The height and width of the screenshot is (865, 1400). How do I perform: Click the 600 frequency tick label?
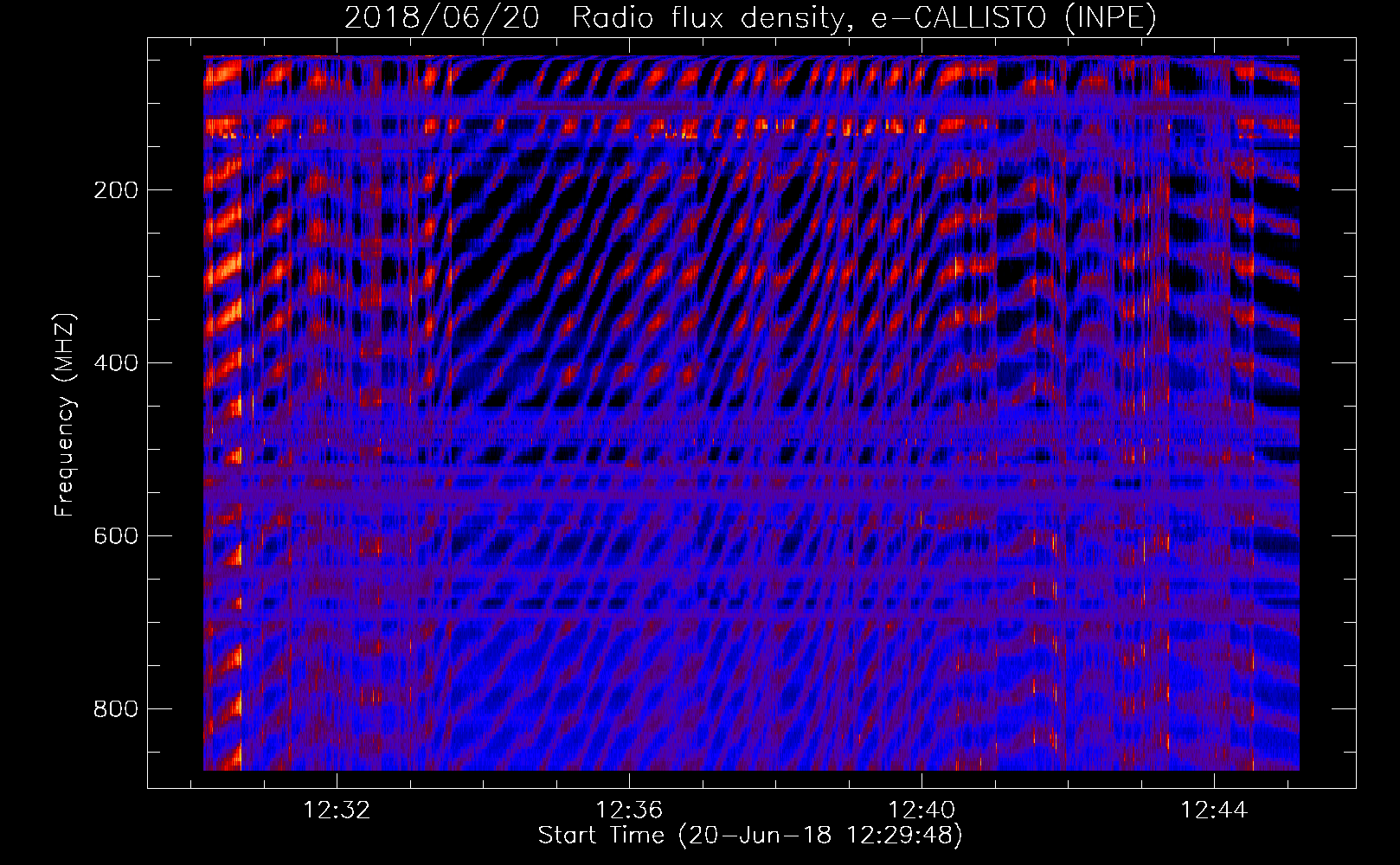(x=115, y=536)
